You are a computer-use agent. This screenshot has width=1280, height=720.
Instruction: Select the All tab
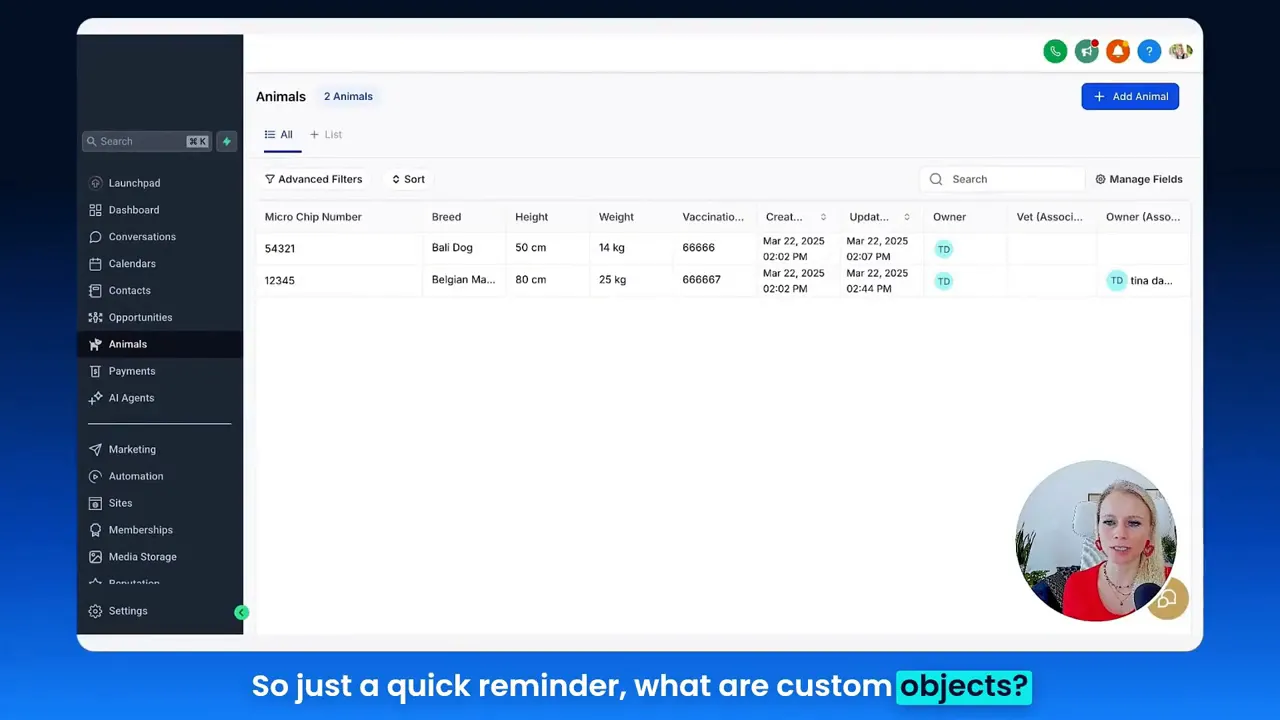(279, 135)
